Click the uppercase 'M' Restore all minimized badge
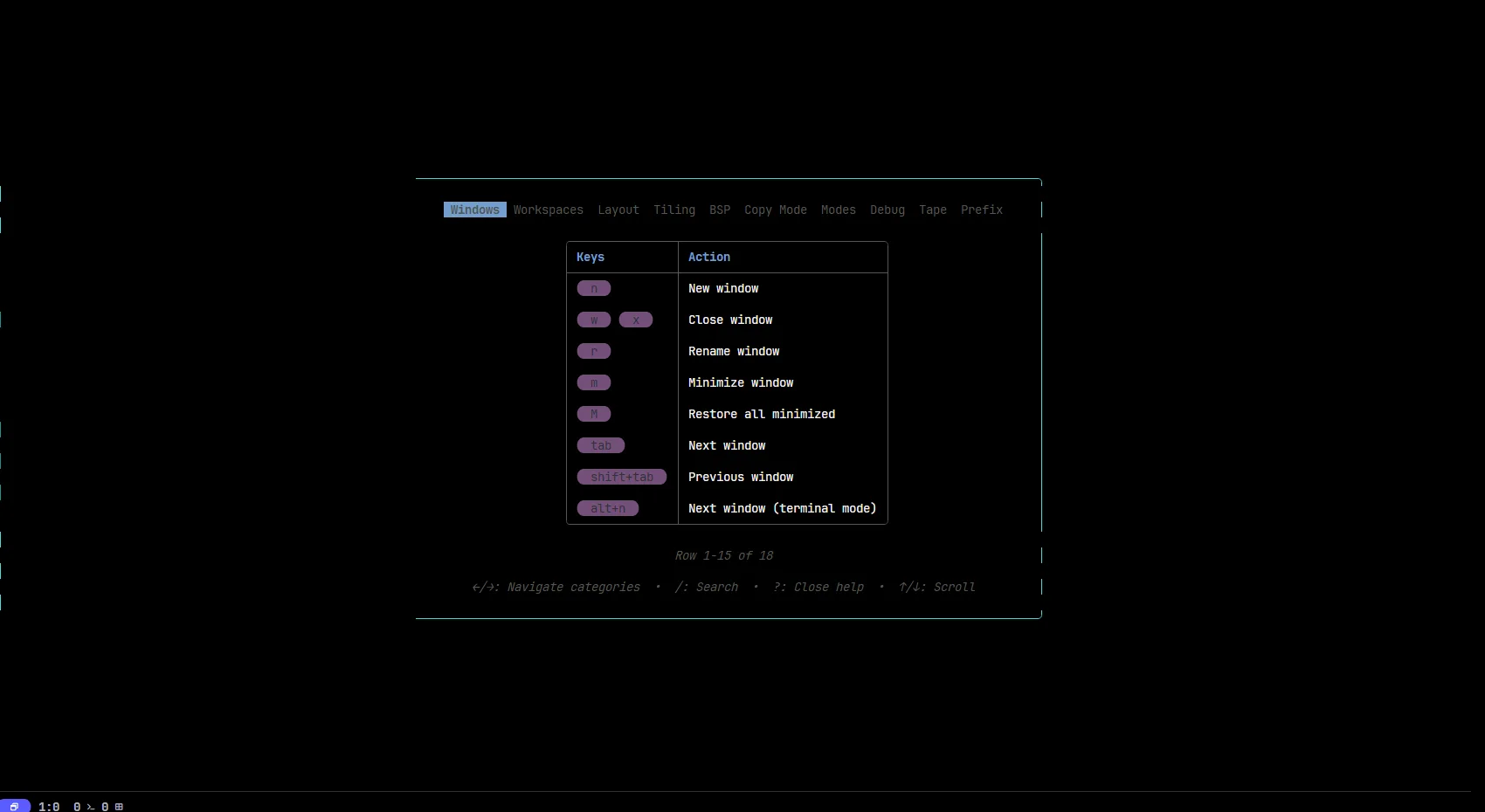This screenshot has width=1485, height=812. click(x=594, y=414)
